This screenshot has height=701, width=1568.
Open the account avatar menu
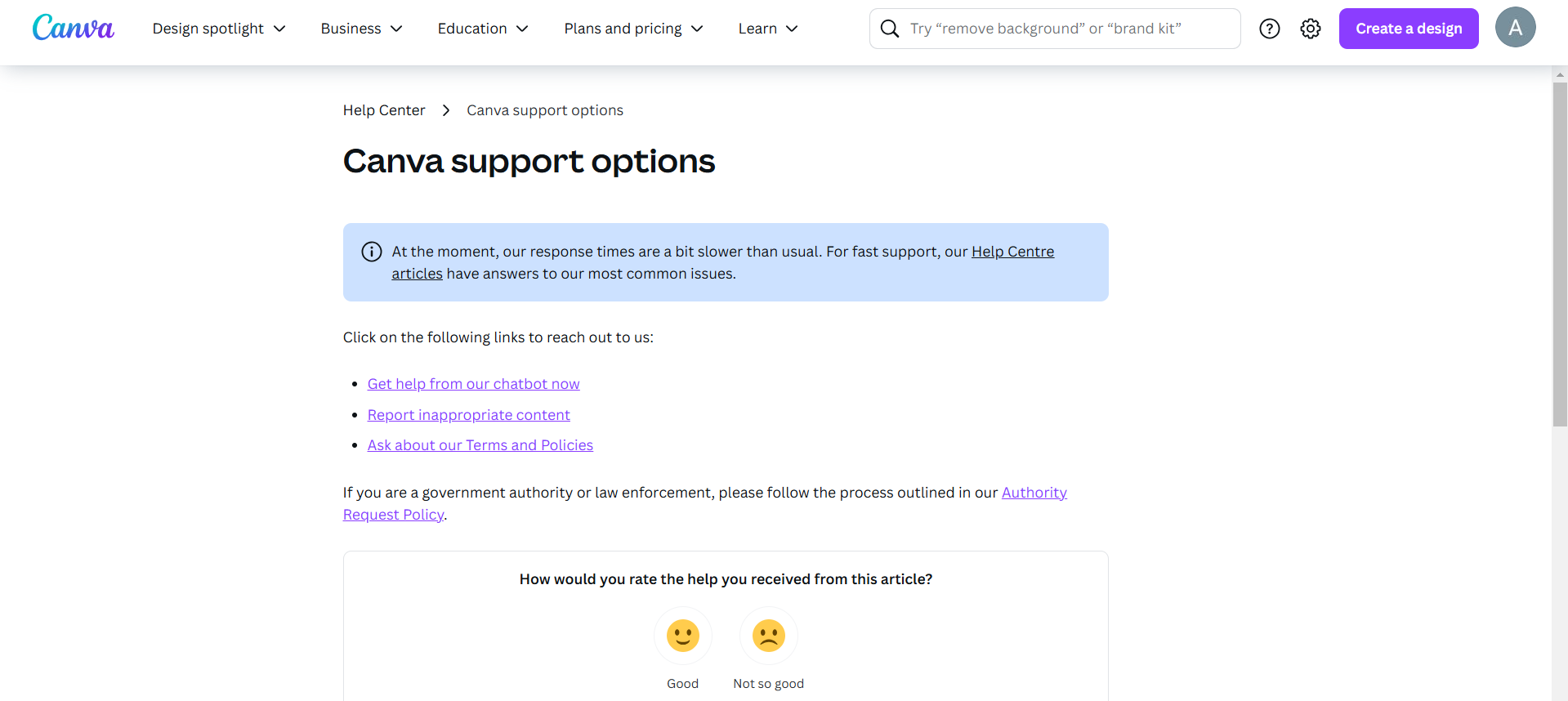(1515, 28)
